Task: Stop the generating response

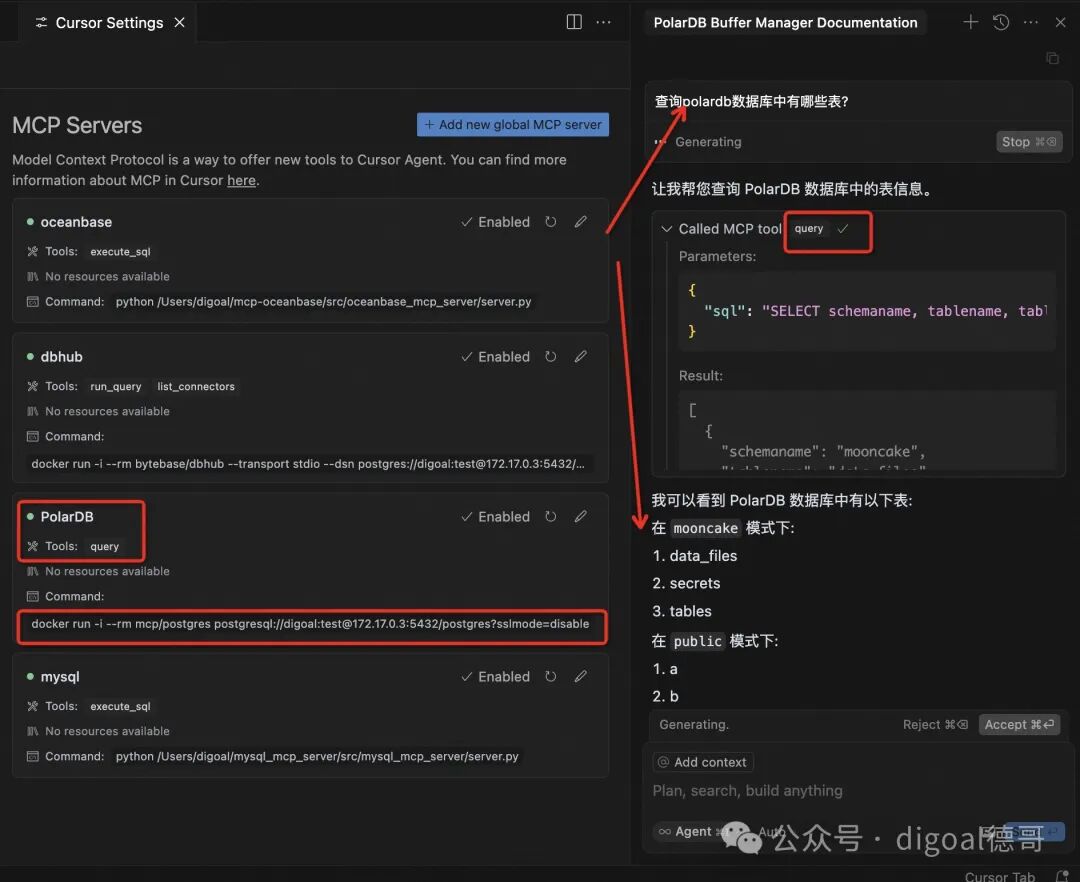Action: pyautogui.click(x=1029, y=142)
